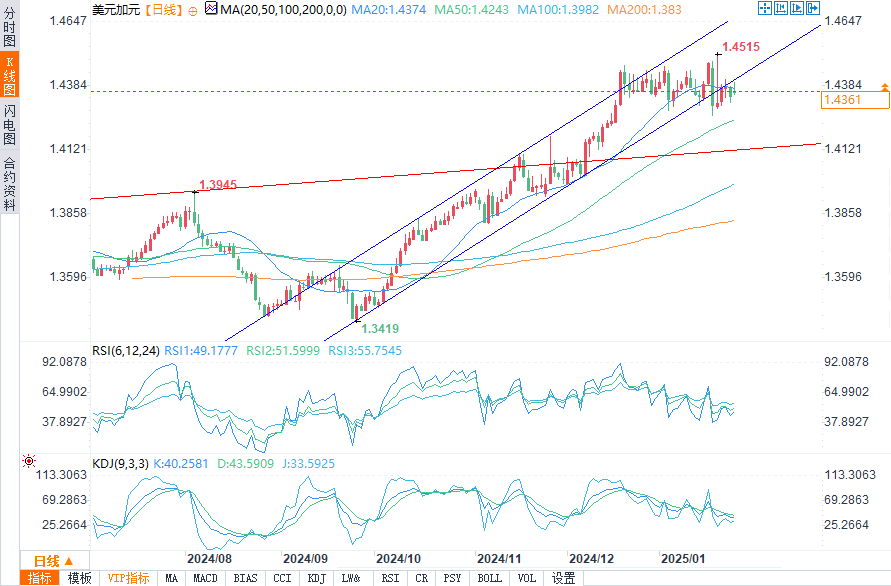Viewport: 891px width, 586px height.
Task: Switch to the 闪电图 side tab
Action: point(9,124)
